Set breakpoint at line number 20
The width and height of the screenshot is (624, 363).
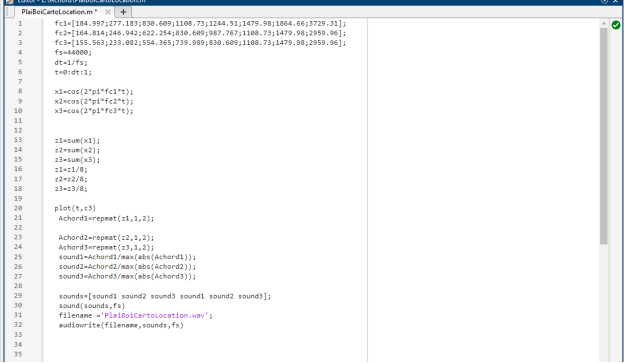pyautogui.click(x=18, y=208)
